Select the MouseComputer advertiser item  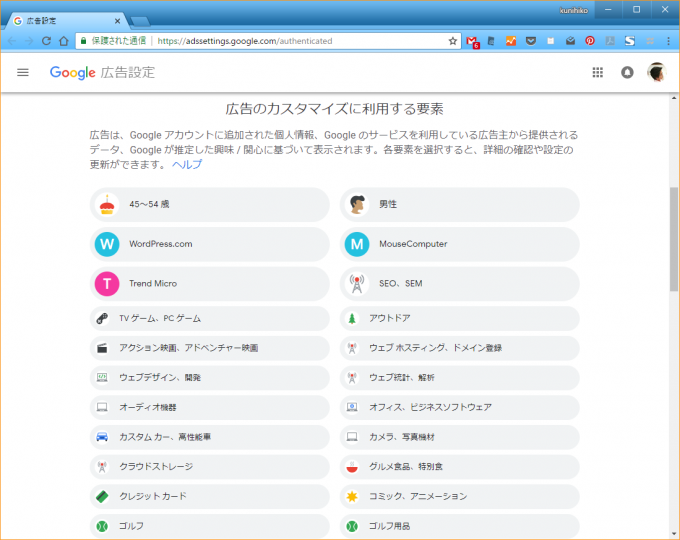click(460, 244)
